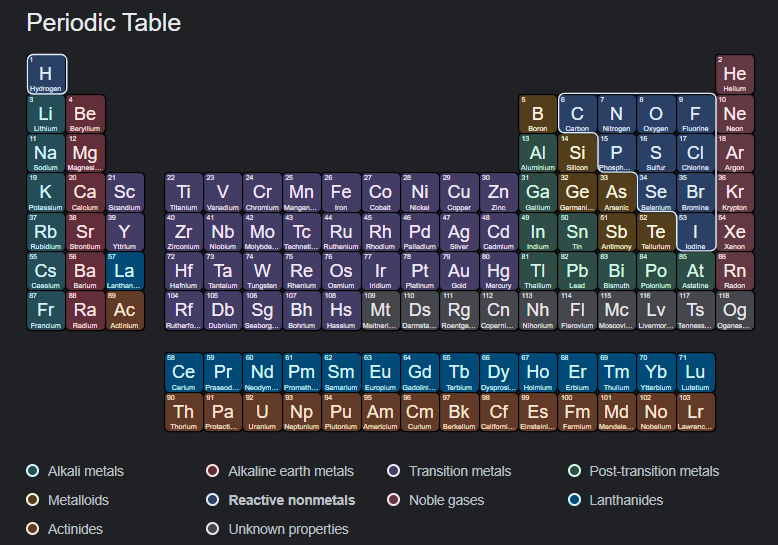778x545 pixels.
Task: Select the Noble gases legend option
Action: click(446, 500)
